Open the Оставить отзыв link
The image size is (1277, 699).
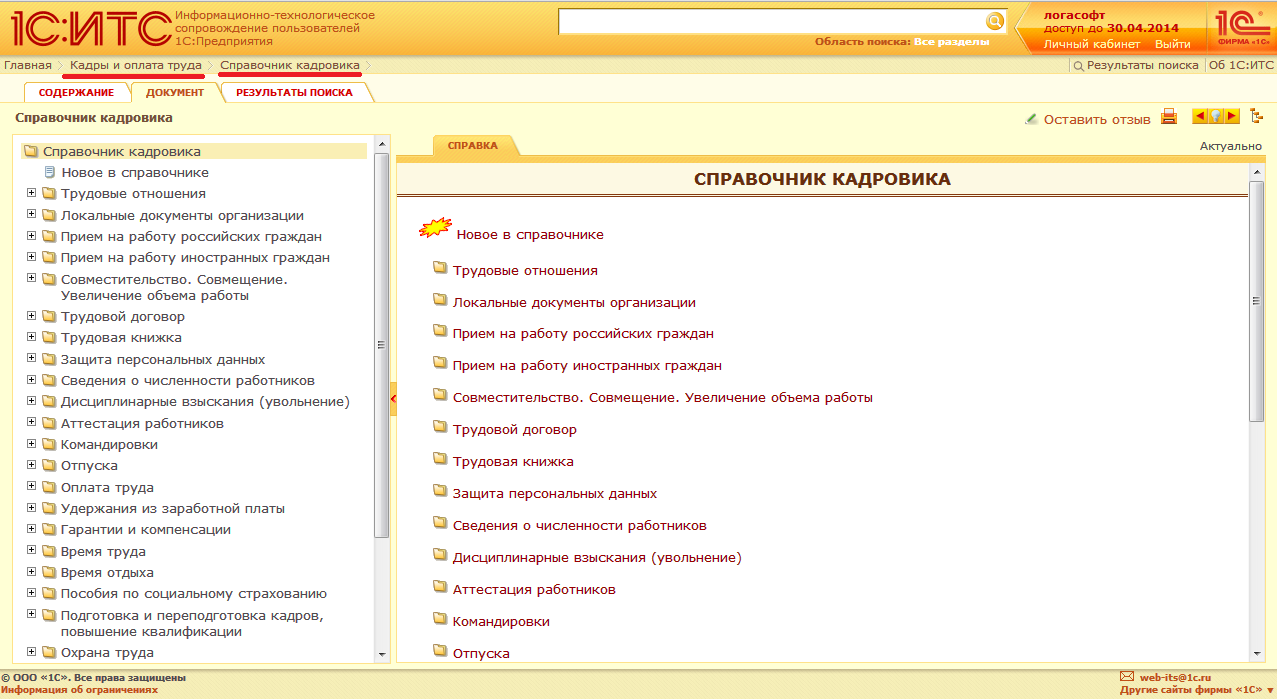point(1097,119)
